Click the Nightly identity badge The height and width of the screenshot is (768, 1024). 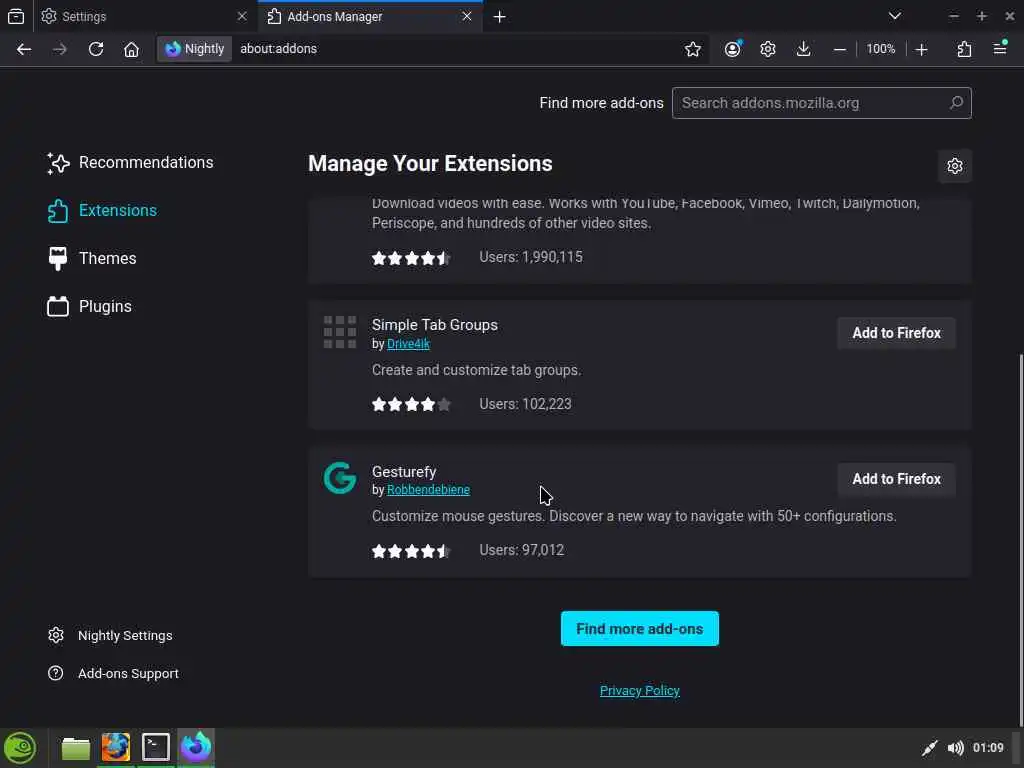pos(195,49)
